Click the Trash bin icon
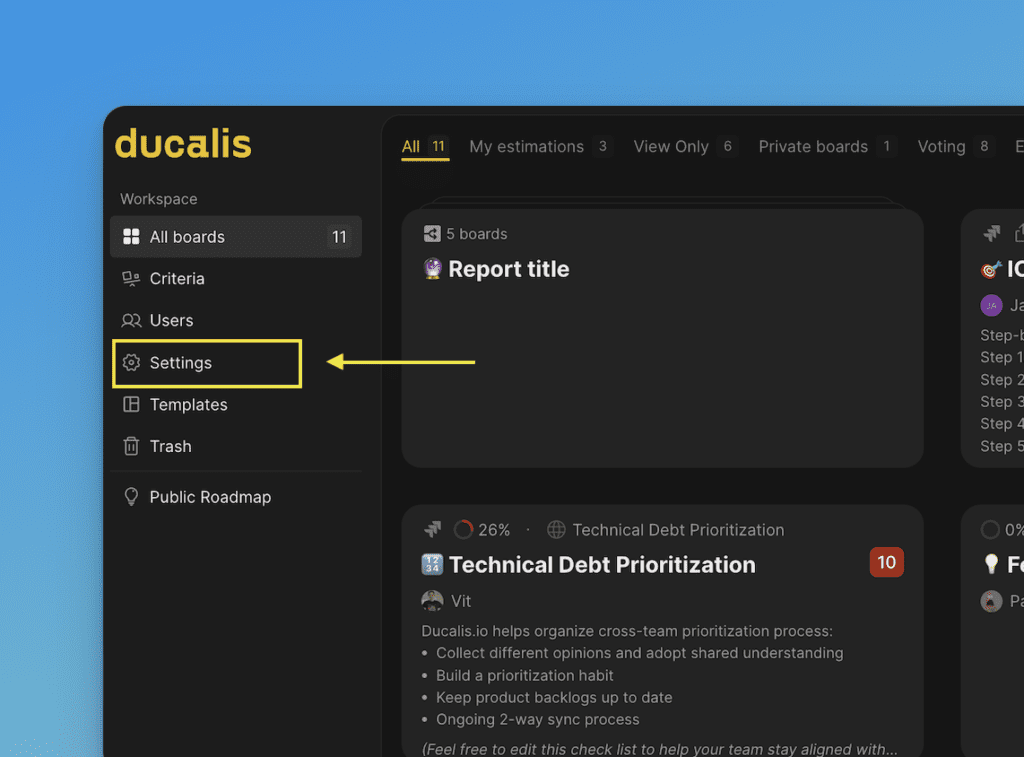This screenshot has height=757, width=1024. click(x=131, y=447)
